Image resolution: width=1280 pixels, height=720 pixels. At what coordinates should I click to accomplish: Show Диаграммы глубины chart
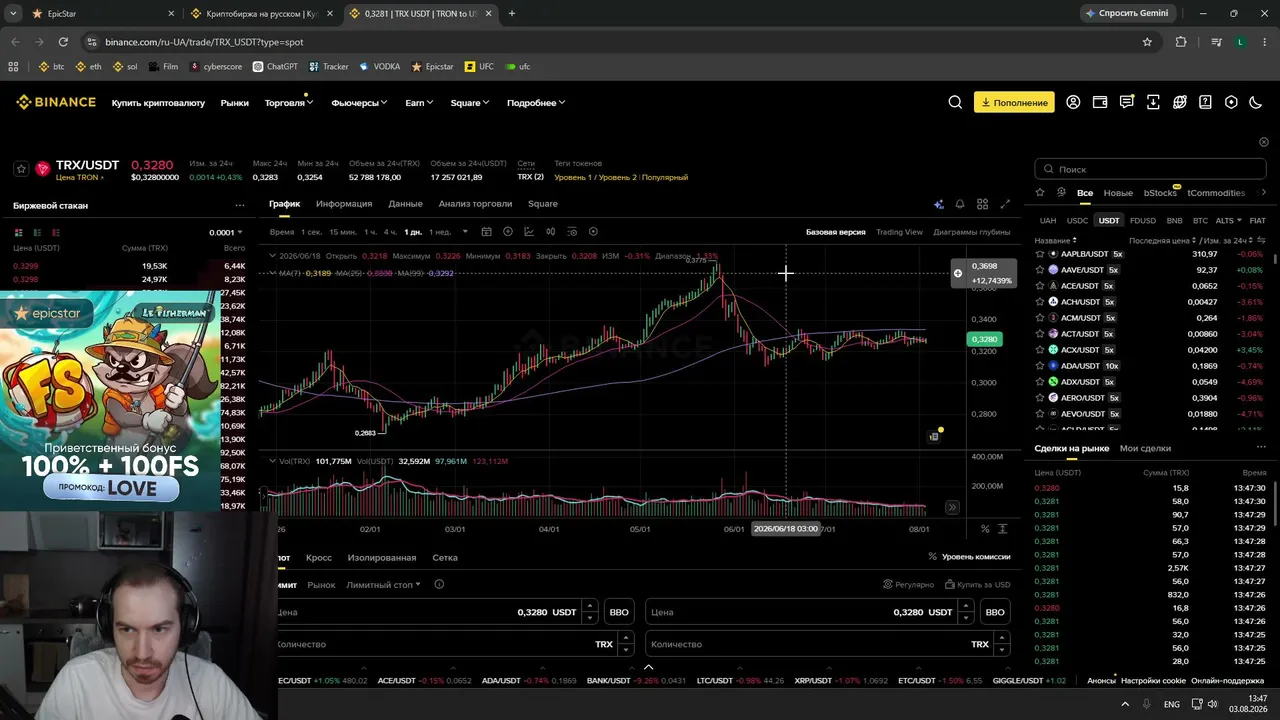coord(971,232)
